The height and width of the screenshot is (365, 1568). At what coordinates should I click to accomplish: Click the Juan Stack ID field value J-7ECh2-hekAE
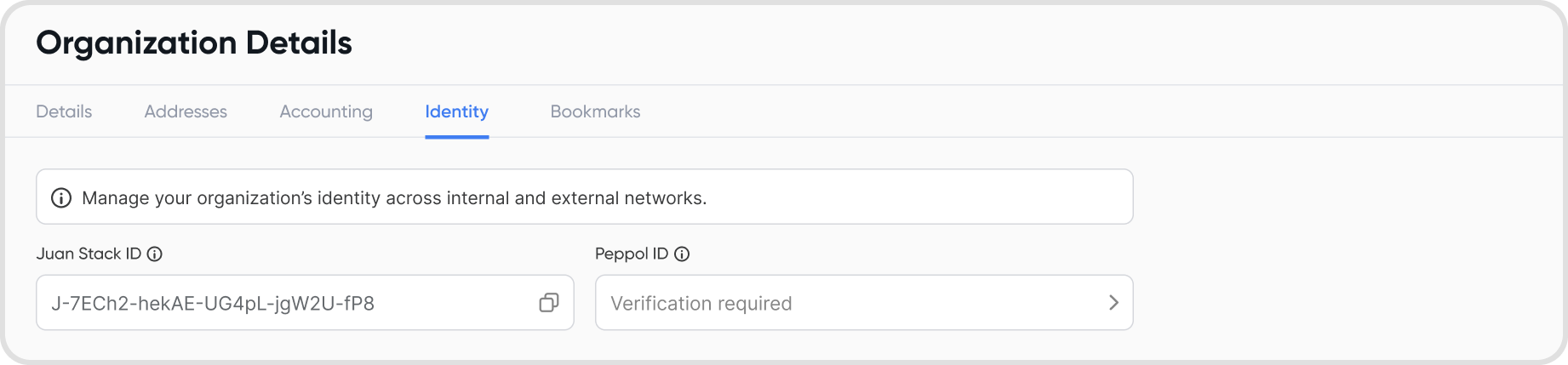[213, 304]
